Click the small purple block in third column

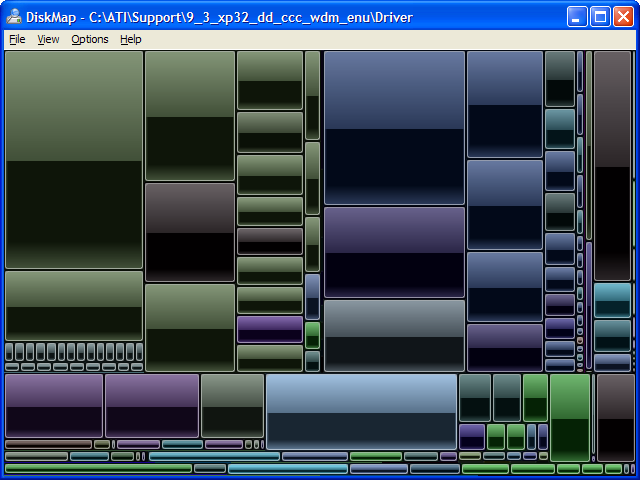click(x=270, y=329)
